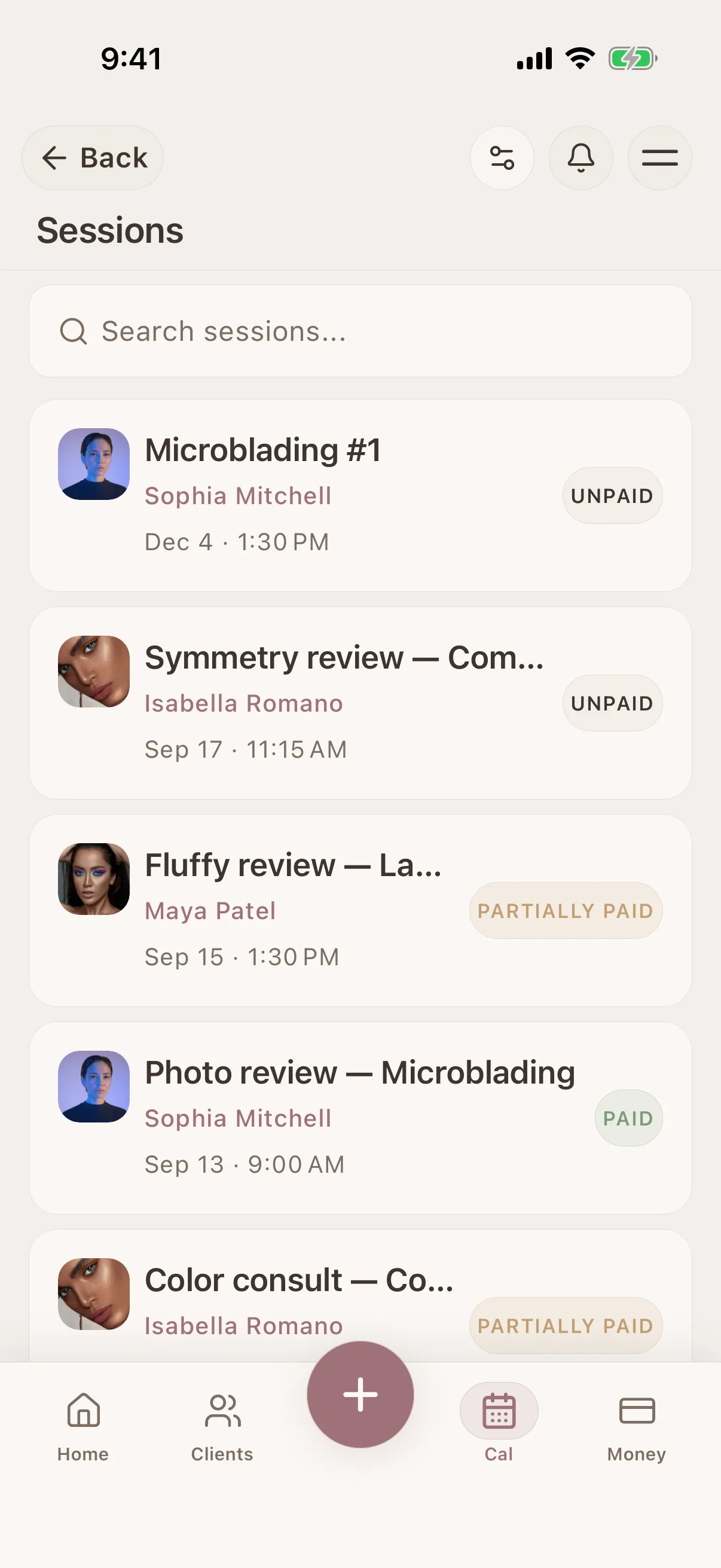Viewport: 721px width, 1568px height.
Task: Open the hamburger menu
Action: (x=659, y=158)
